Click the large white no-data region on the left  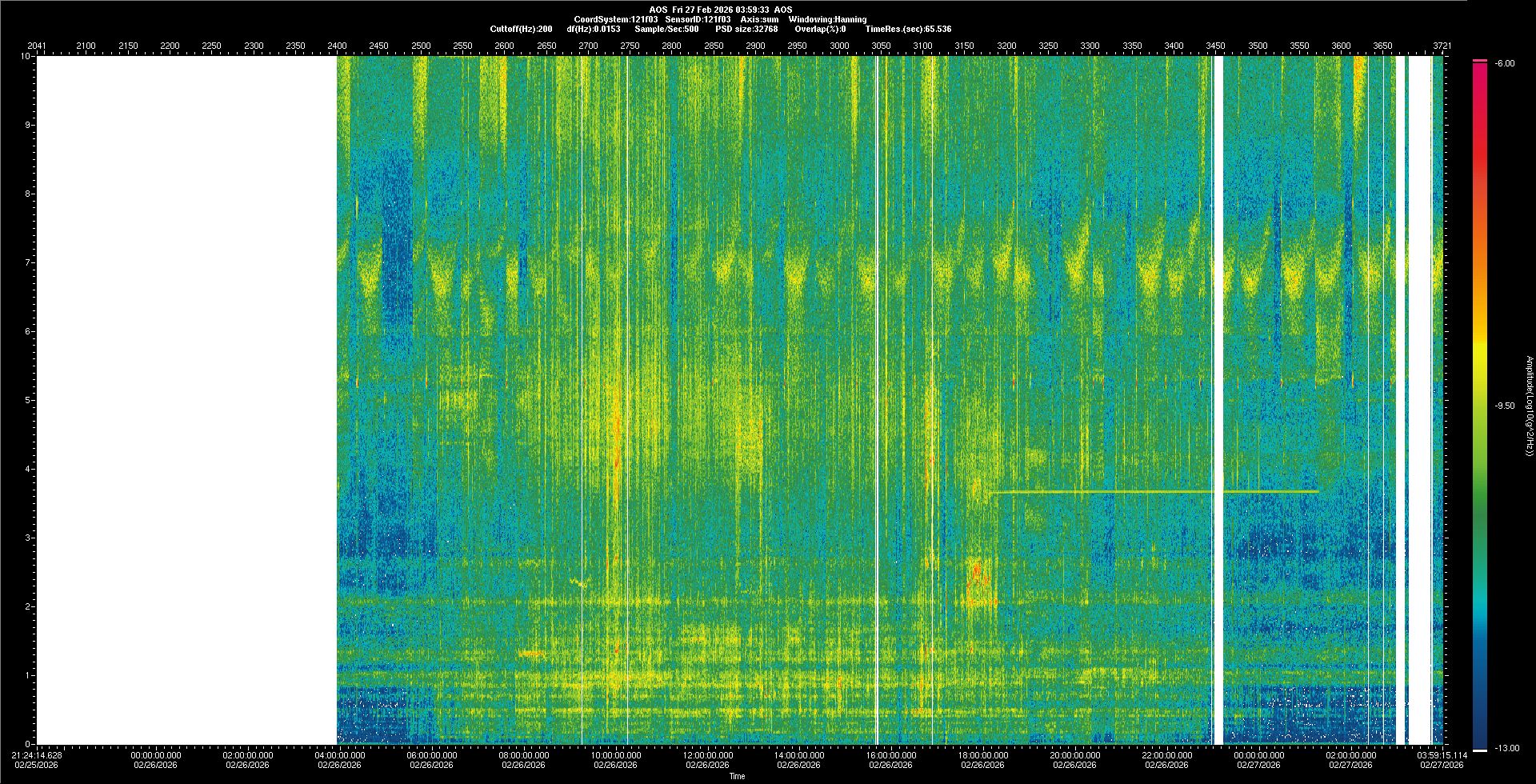[x=186, y=400]
